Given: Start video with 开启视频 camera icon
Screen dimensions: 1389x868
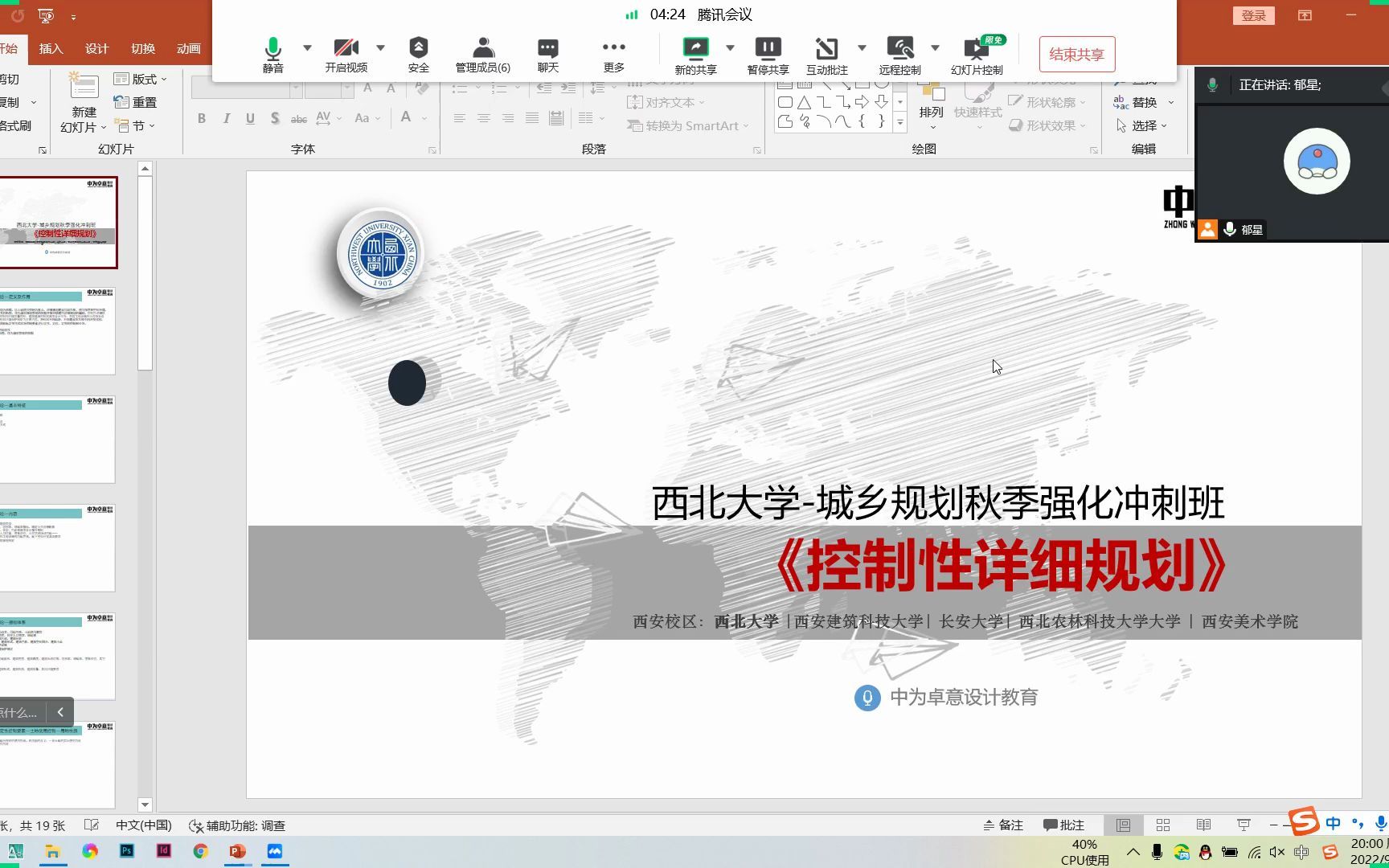Looking at the screenshot, I should (x=346, y=54).
